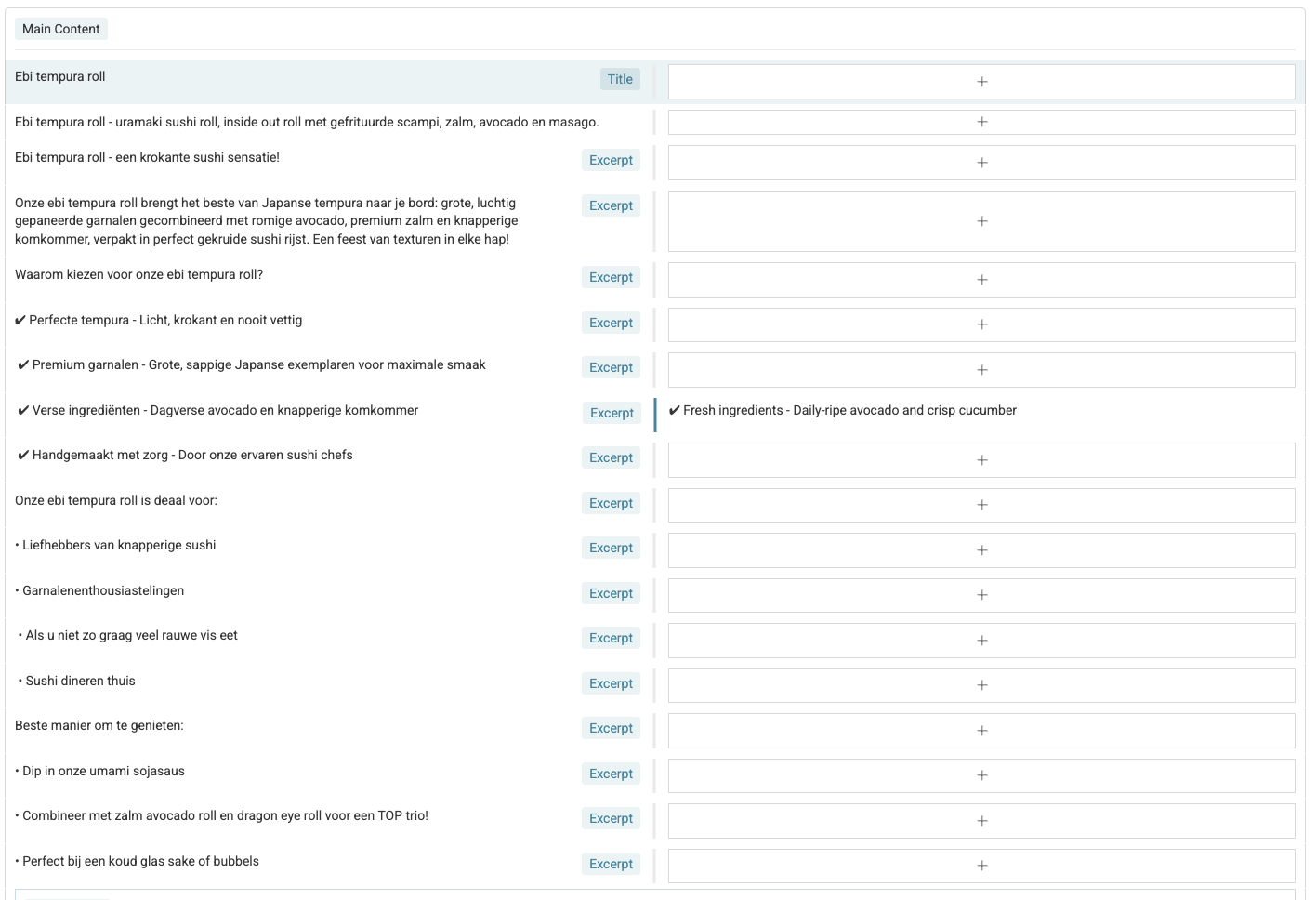Add translation for 'Als u niet zo graag veel rauwe vis eet'
The width and height of the screenshot is (1316, 900).
[981, 641]
